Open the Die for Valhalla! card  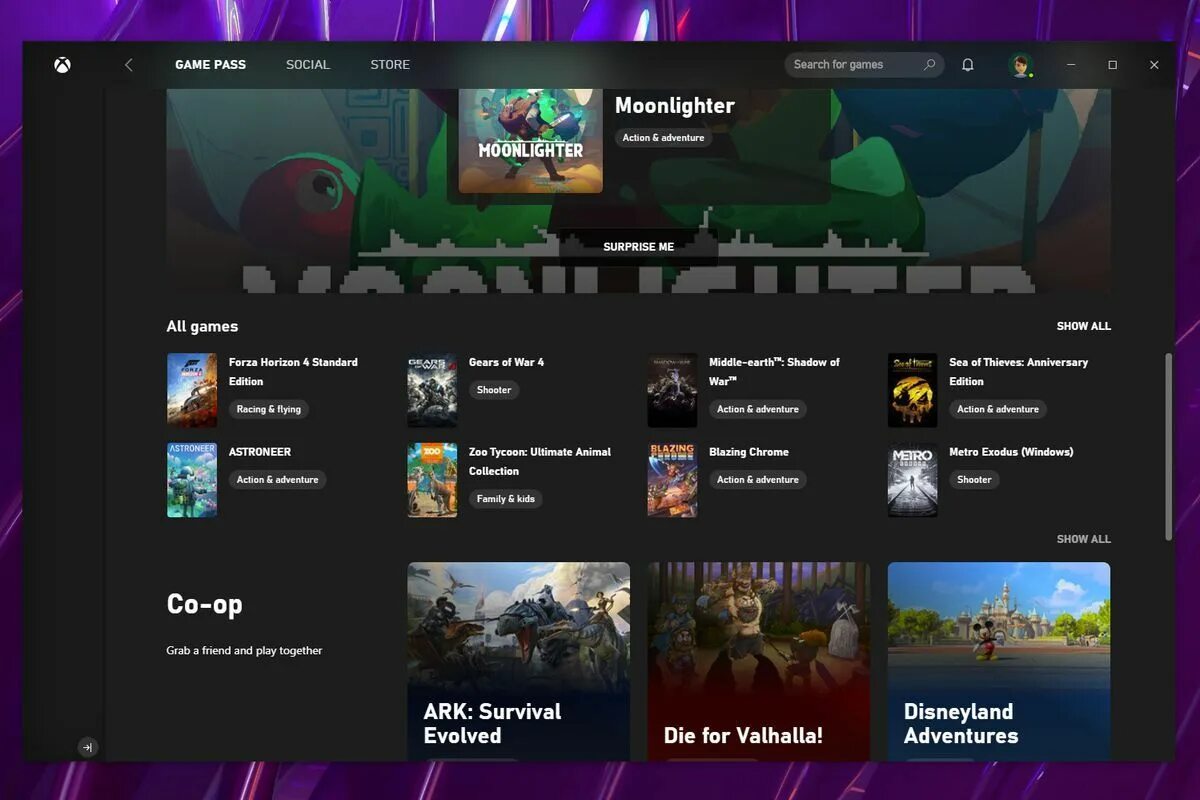click(x=759, y=661)
